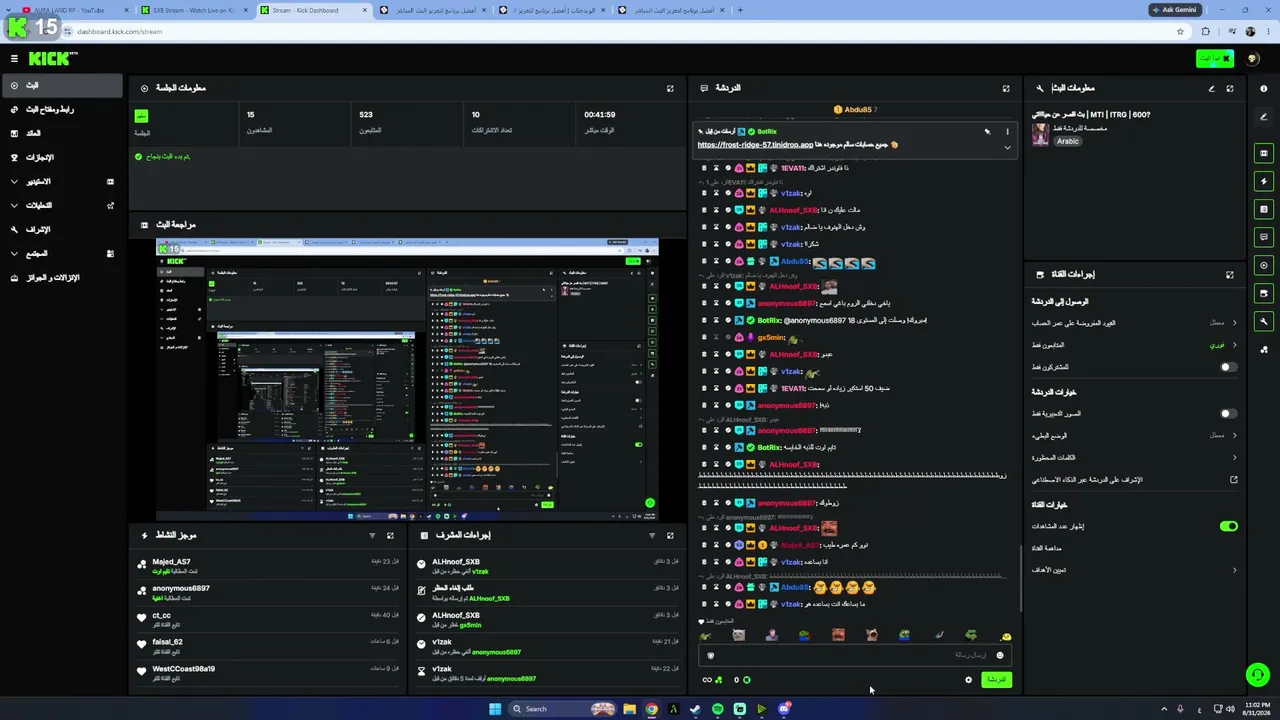1280x720 pixels.
Task: Unpin the pinned BotRix message
Action: 987,131
